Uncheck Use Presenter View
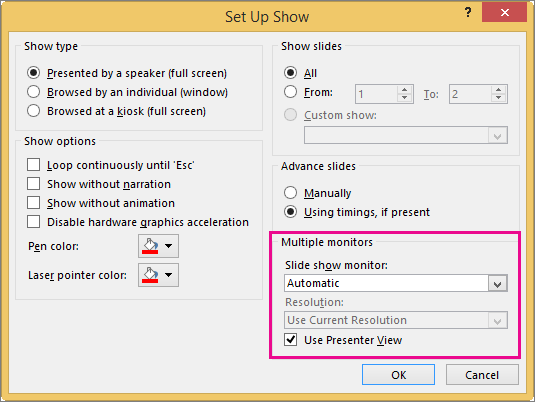Viewport: 535px width, 402px height. click(290, 340)
